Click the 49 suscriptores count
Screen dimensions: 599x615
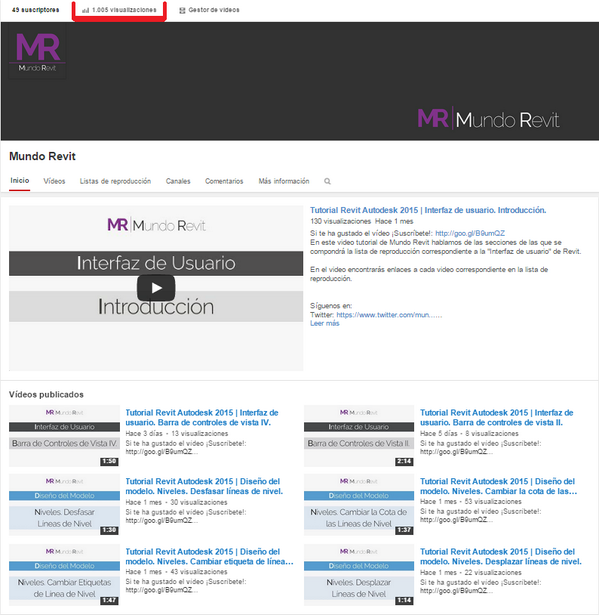click(36, 10)
